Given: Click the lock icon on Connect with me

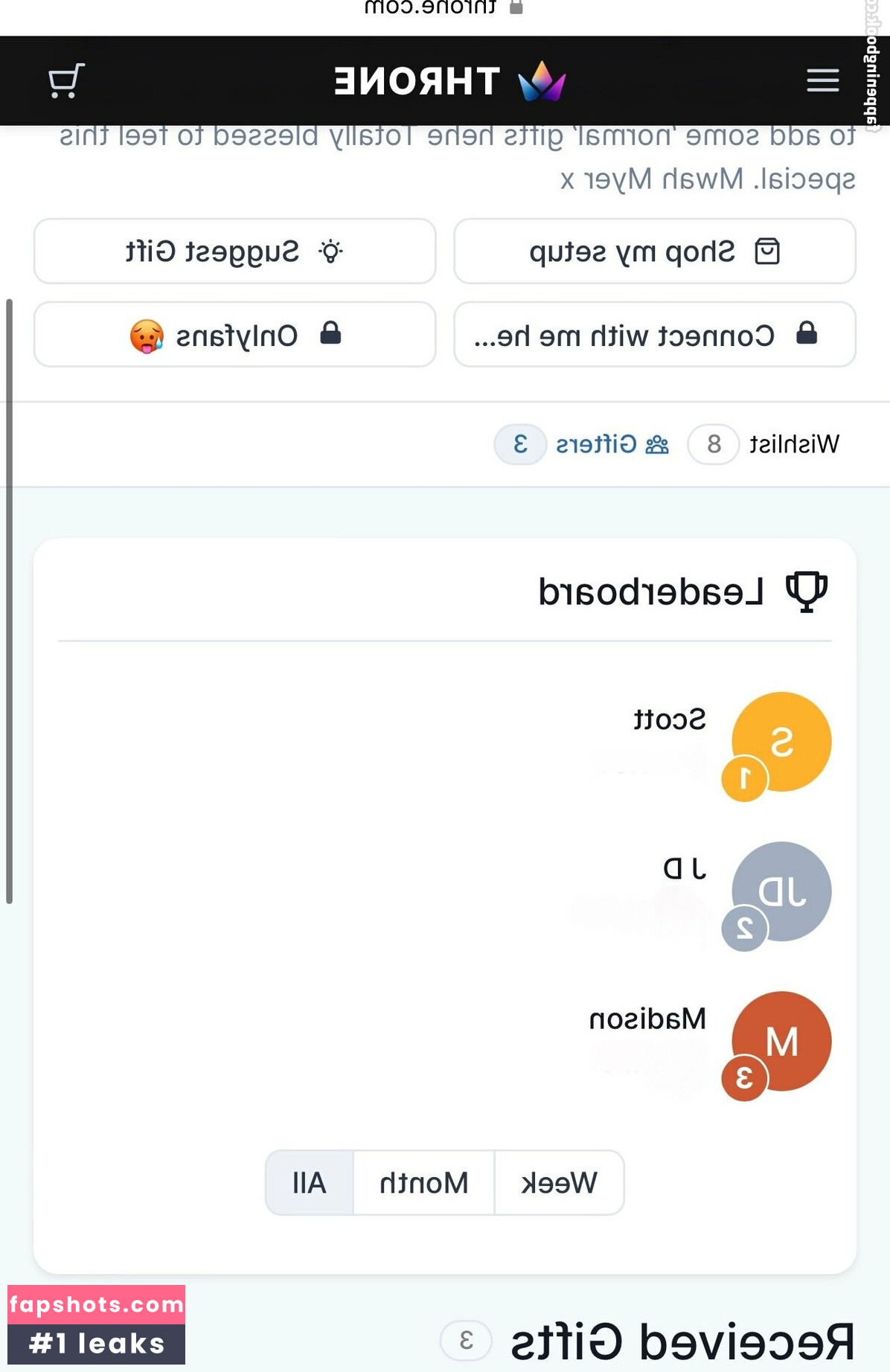Looking at the screenshot, I should pos(807,333).
